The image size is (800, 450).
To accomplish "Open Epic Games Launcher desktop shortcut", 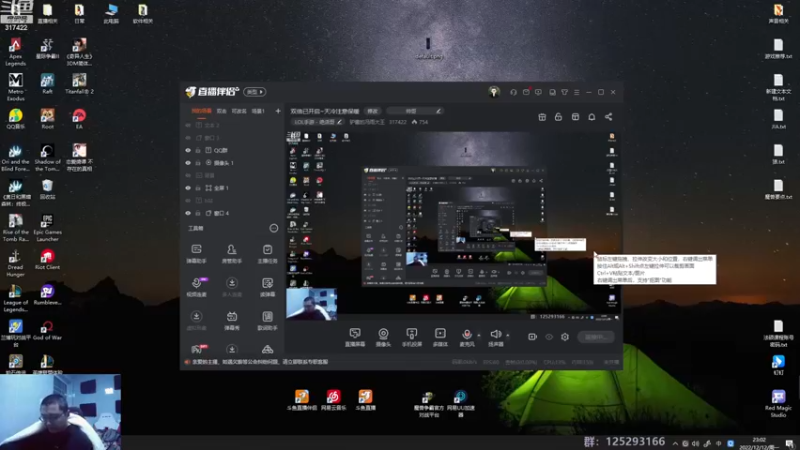I will (x=47, y=228).
